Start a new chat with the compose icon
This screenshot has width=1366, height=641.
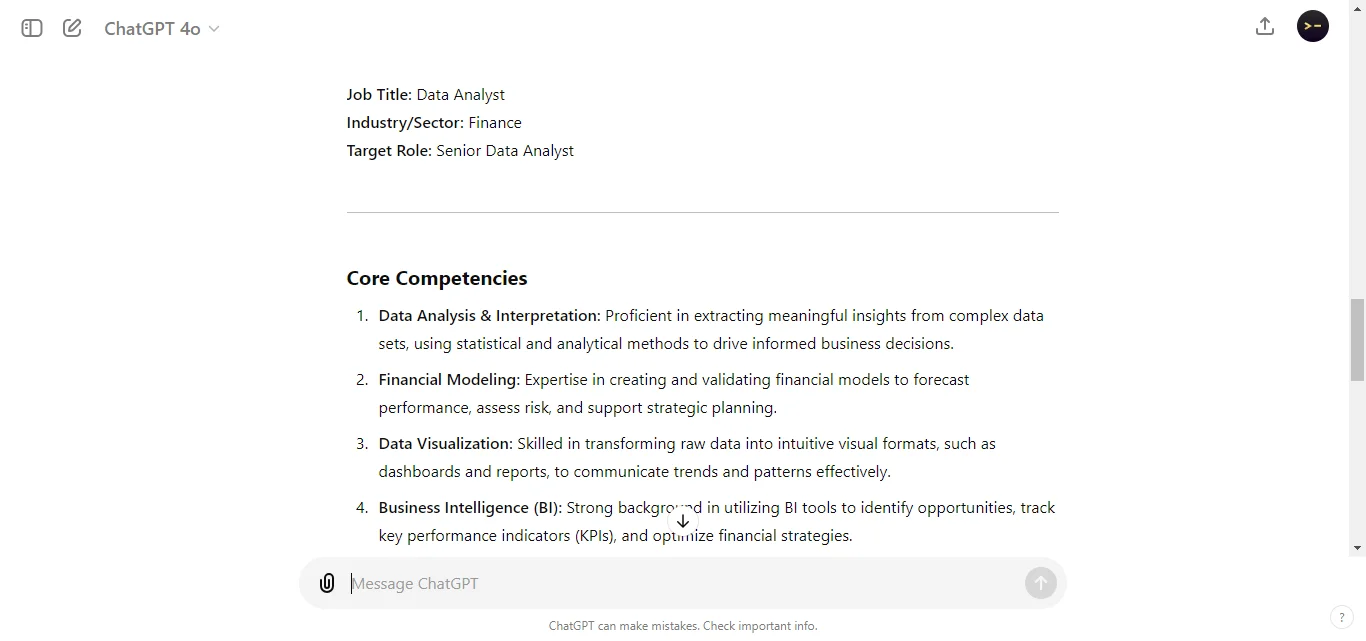point(72,28)
